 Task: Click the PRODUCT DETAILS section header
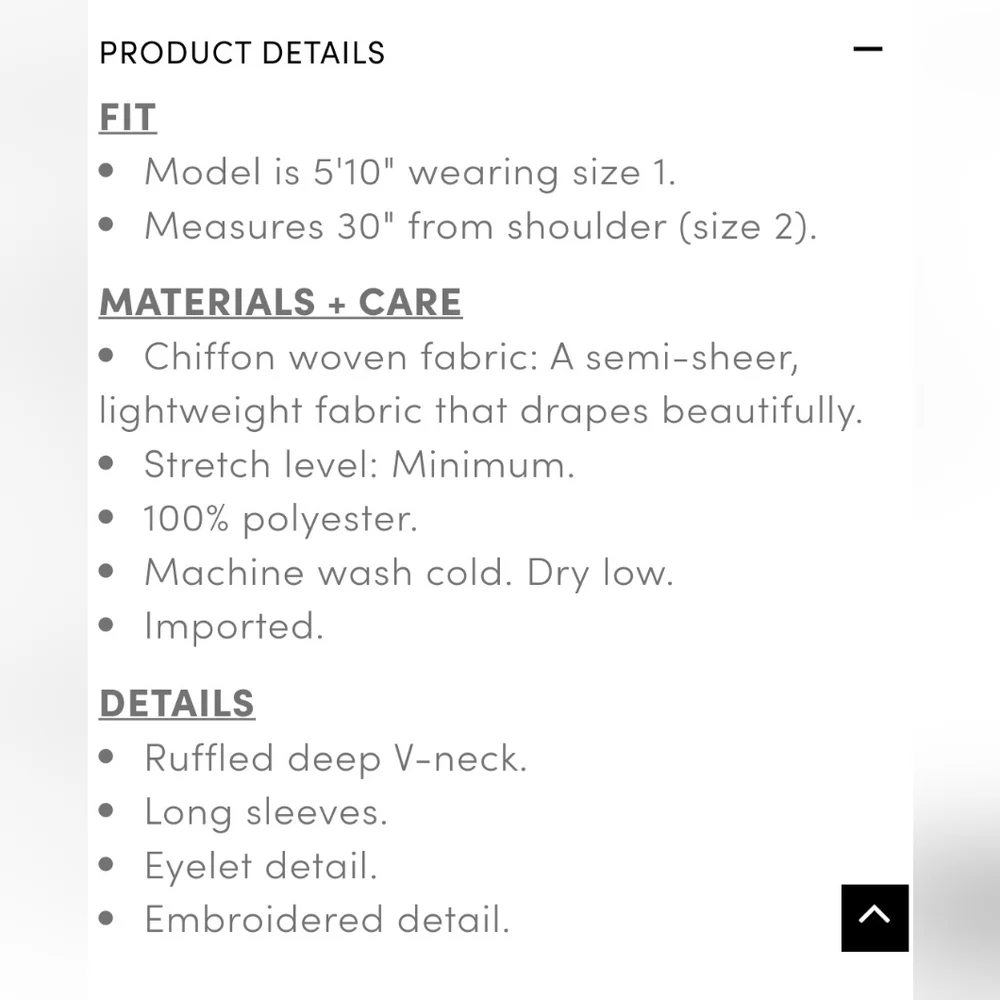coord(242,52)
